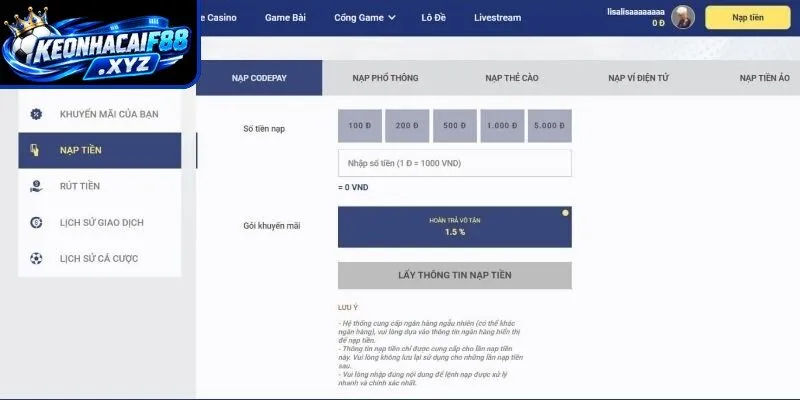
Task: Click the LƯU Ý notes heading
Action: point(348,308)
